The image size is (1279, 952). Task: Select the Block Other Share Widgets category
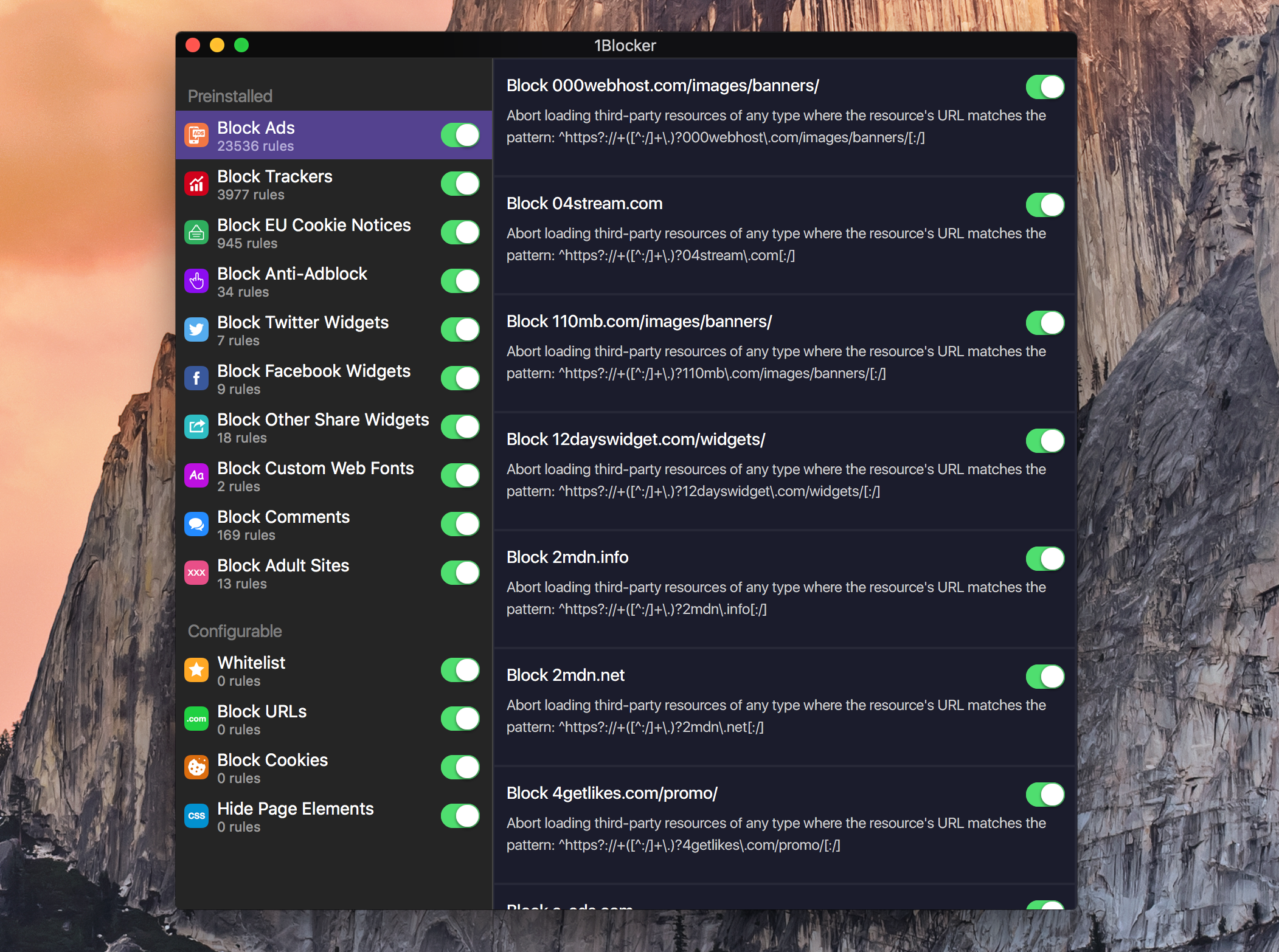pyautogui.click(x=323, y=427)
